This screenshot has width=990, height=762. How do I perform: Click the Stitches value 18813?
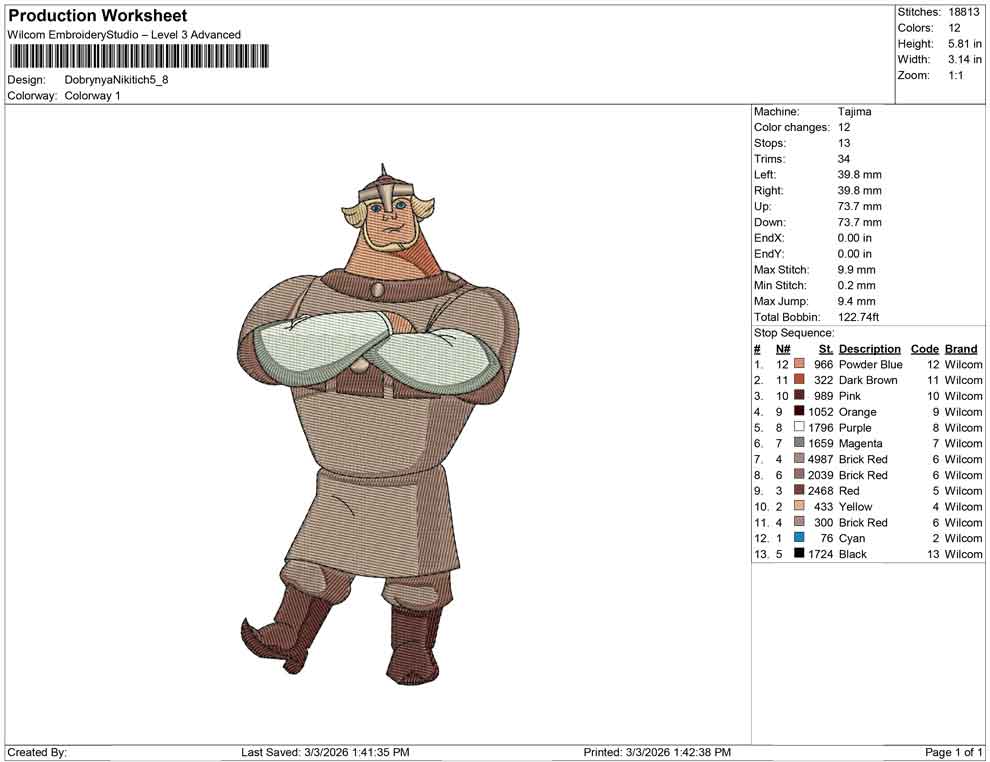tap(963, 12)
